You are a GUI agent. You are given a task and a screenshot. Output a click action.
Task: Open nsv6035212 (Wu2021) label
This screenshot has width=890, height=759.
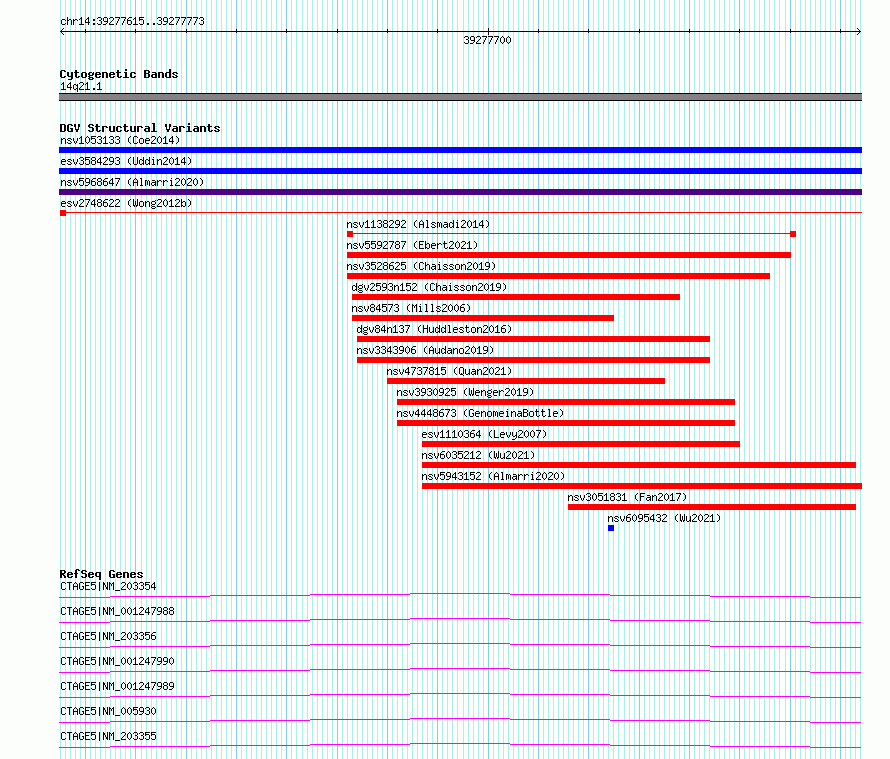pyautogui.click(x=478, y=455)
